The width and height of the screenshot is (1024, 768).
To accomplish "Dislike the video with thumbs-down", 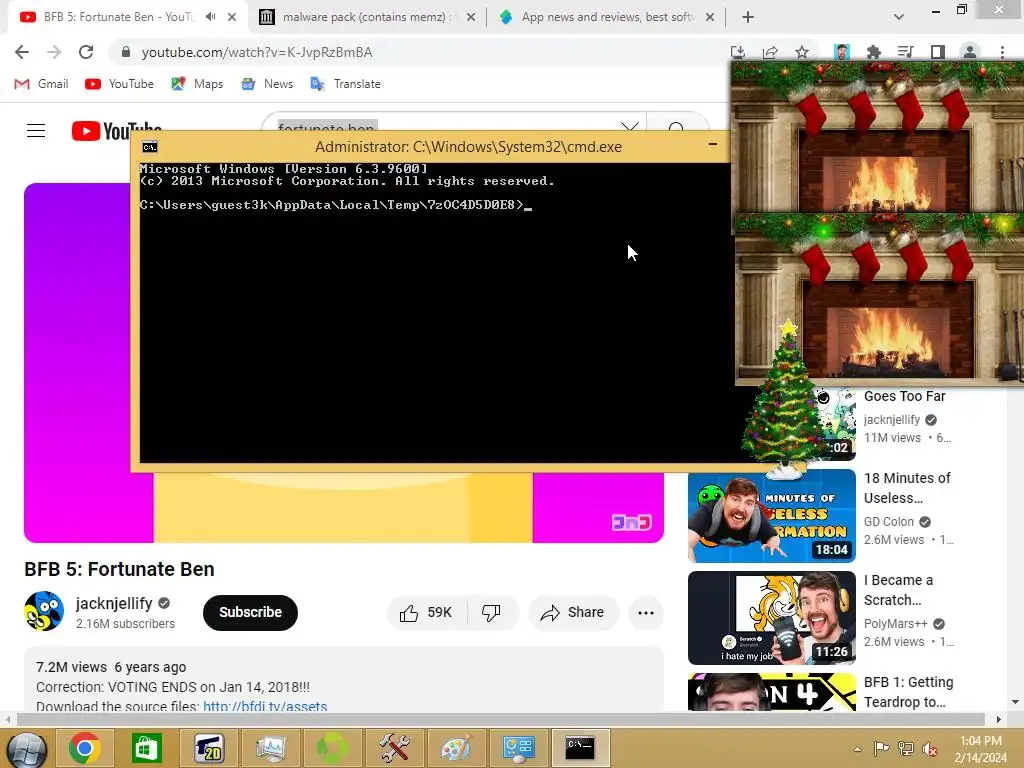I will (491, 613).
